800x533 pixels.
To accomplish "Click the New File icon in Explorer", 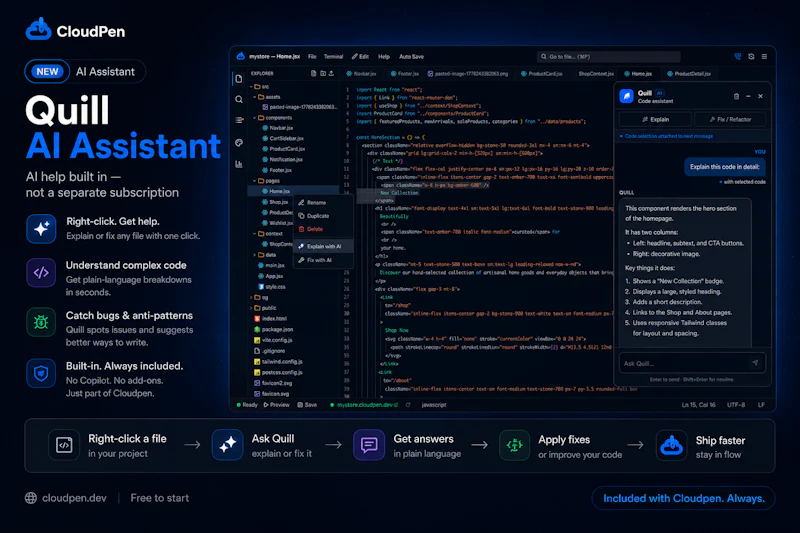I will point(314,73).
